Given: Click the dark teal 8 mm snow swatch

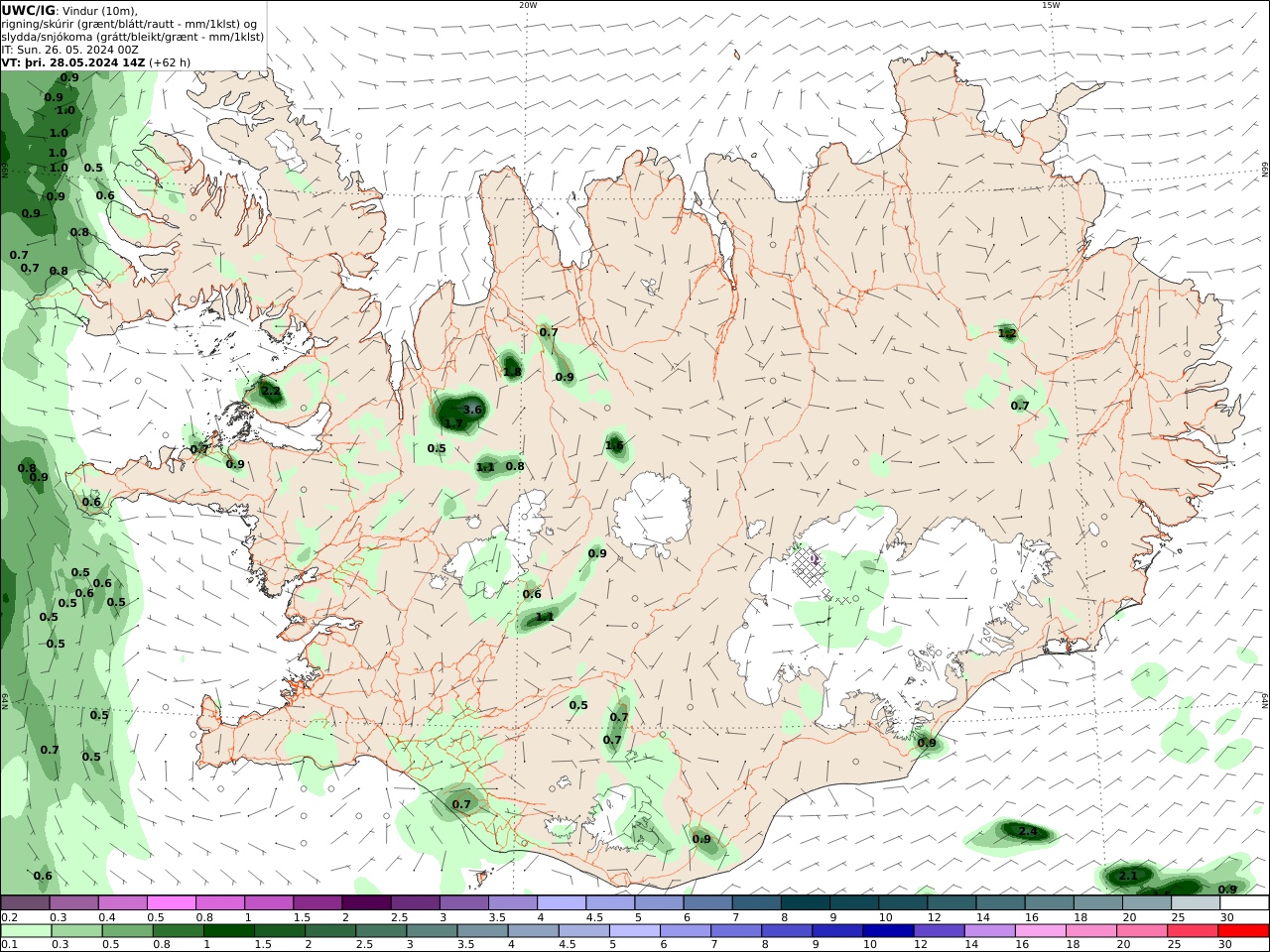Looking at the screenshot, I should click(x=805, y=903).
